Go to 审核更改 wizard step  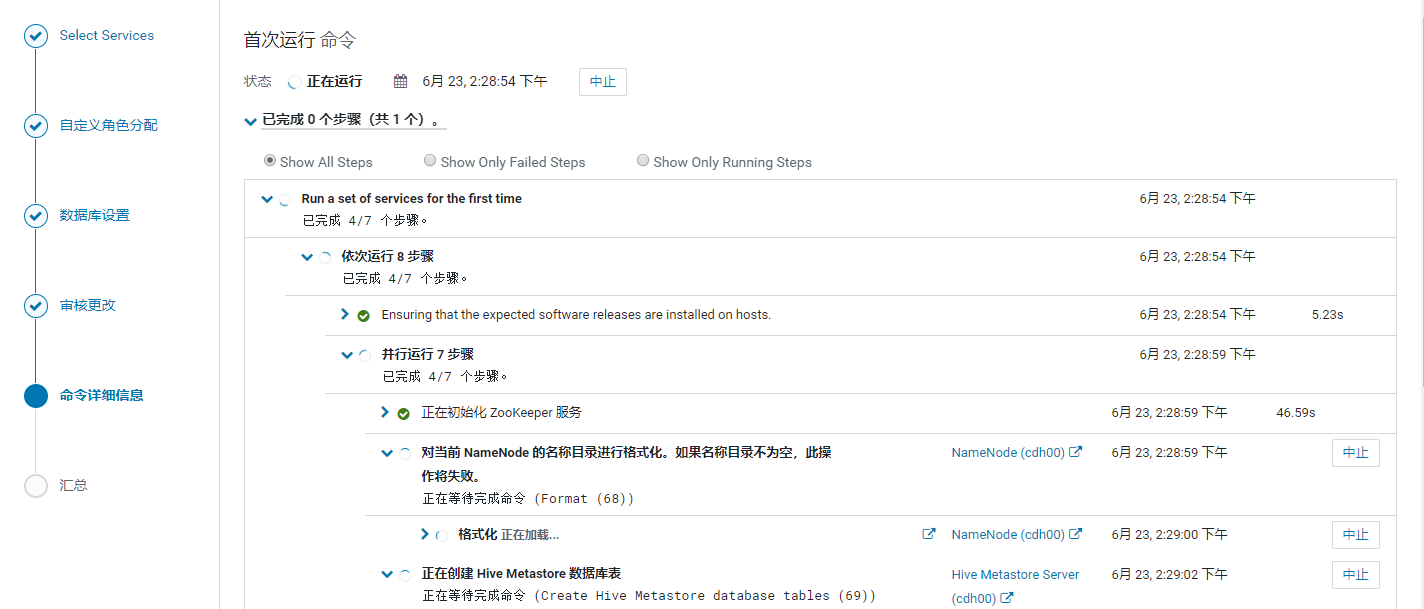click(87, 305)
